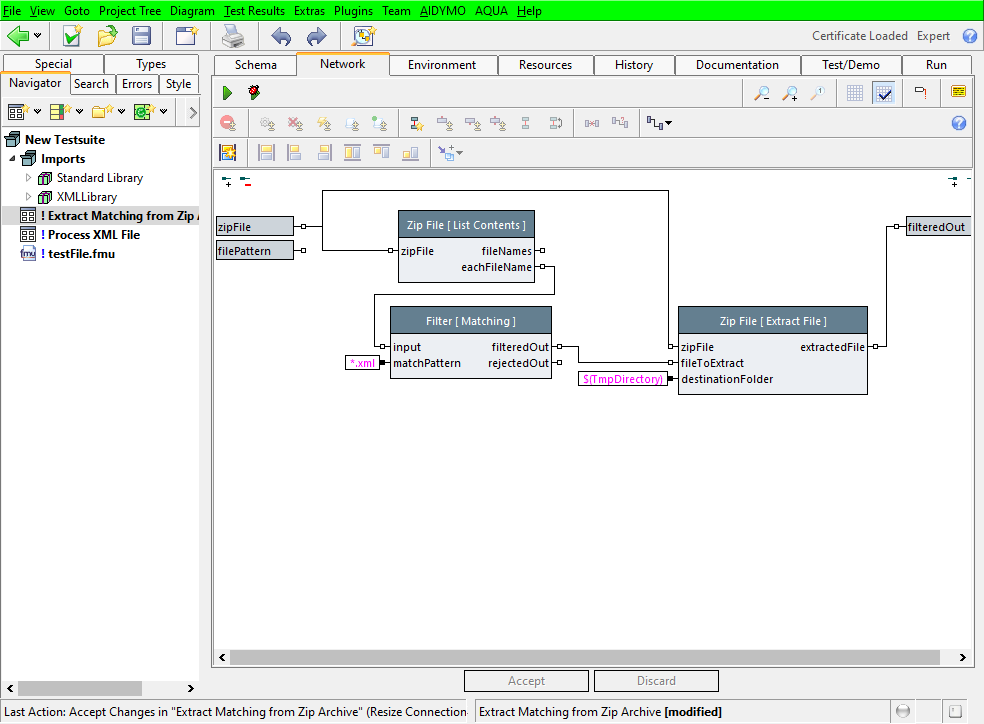
Task: Start debugging with the ladybug icon
Action: click(x=254, y=93)
